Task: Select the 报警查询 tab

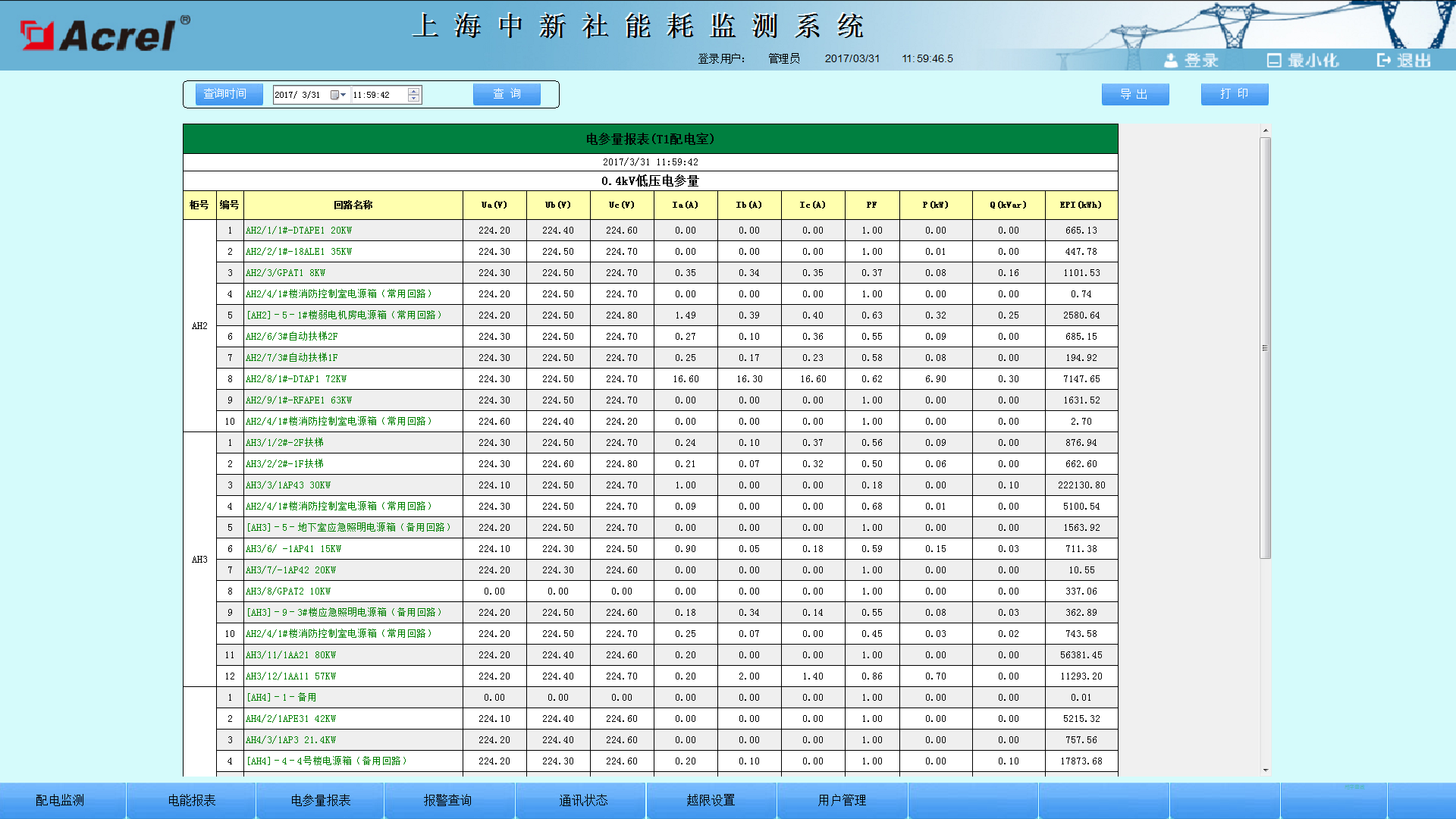Action: pyautogui.click(x=447, y=800)
